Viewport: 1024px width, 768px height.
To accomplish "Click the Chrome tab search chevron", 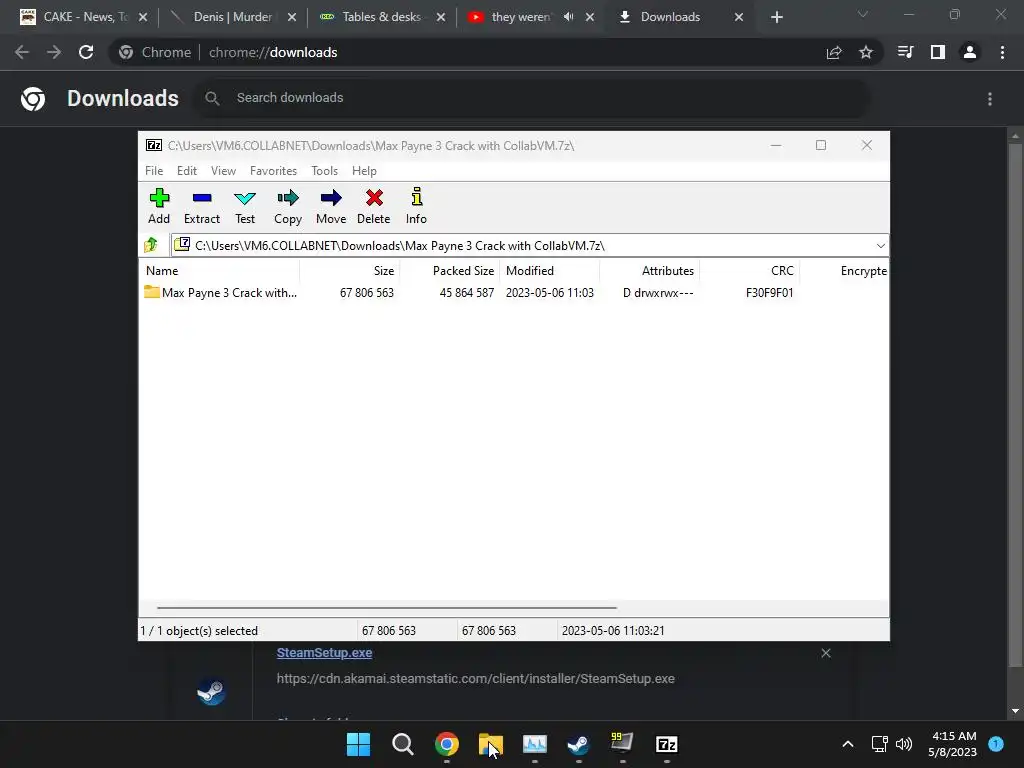I will point(863,14).
